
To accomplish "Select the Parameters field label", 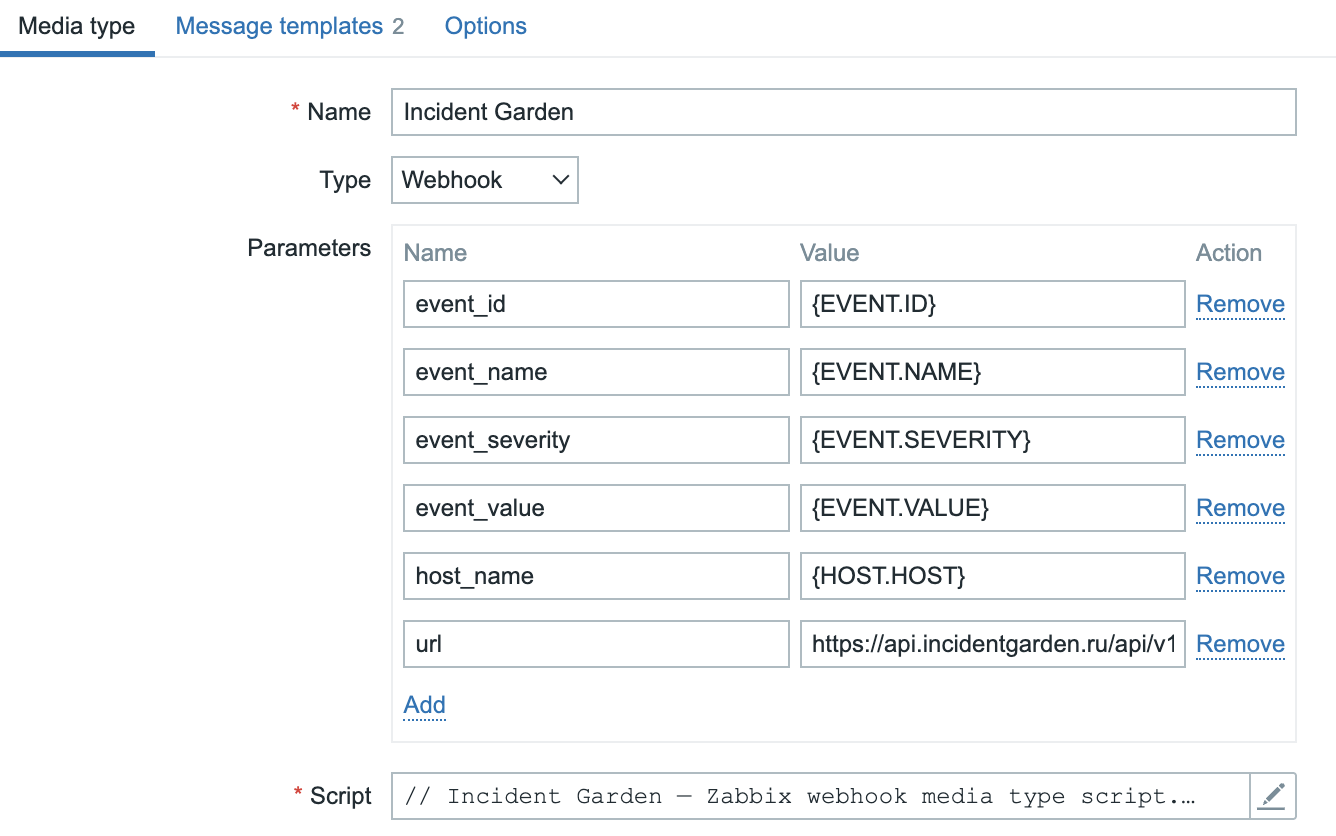I will pos(309,248).
